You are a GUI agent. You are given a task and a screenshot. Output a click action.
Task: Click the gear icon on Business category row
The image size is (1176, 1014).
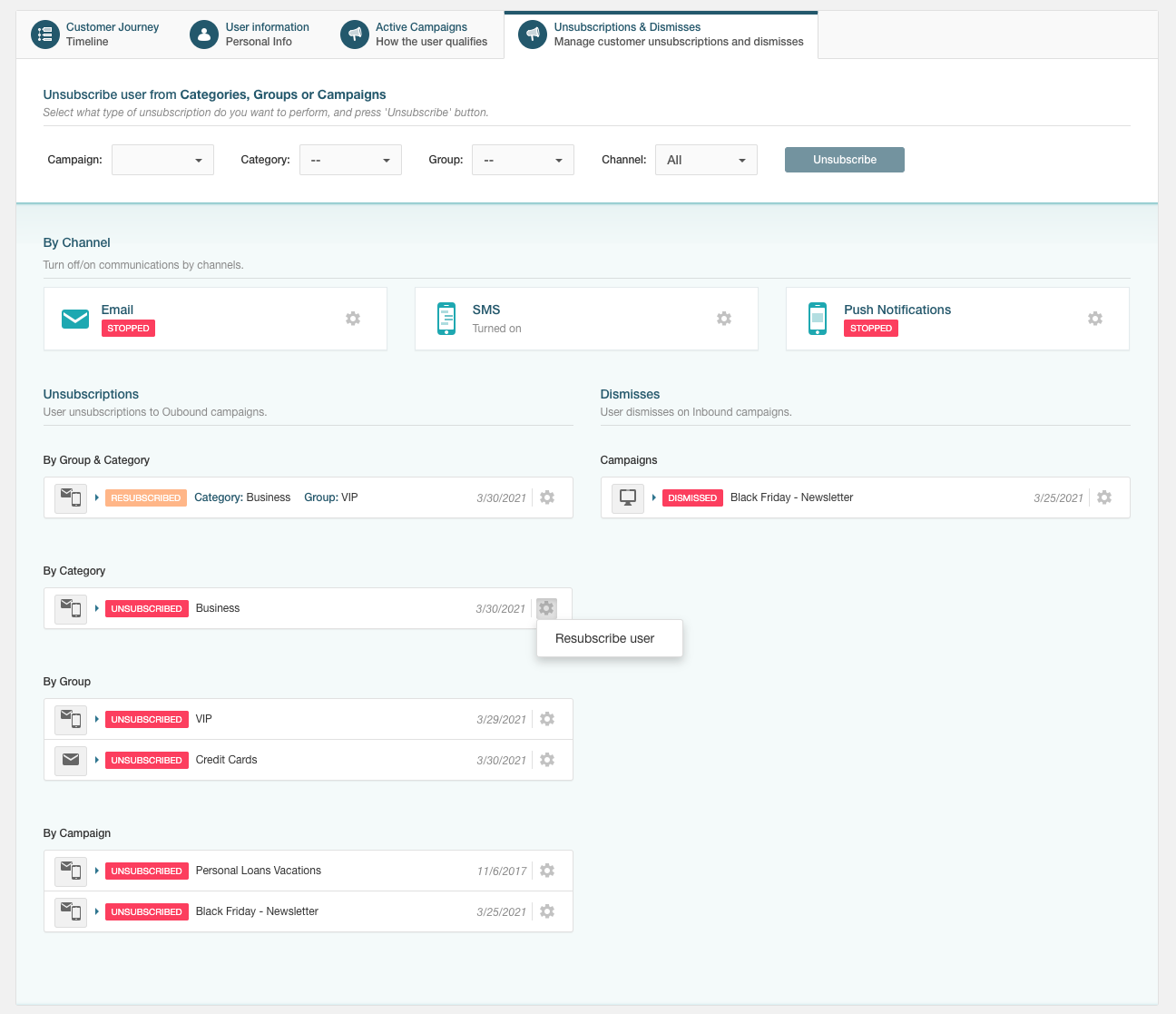click(546, 608)
